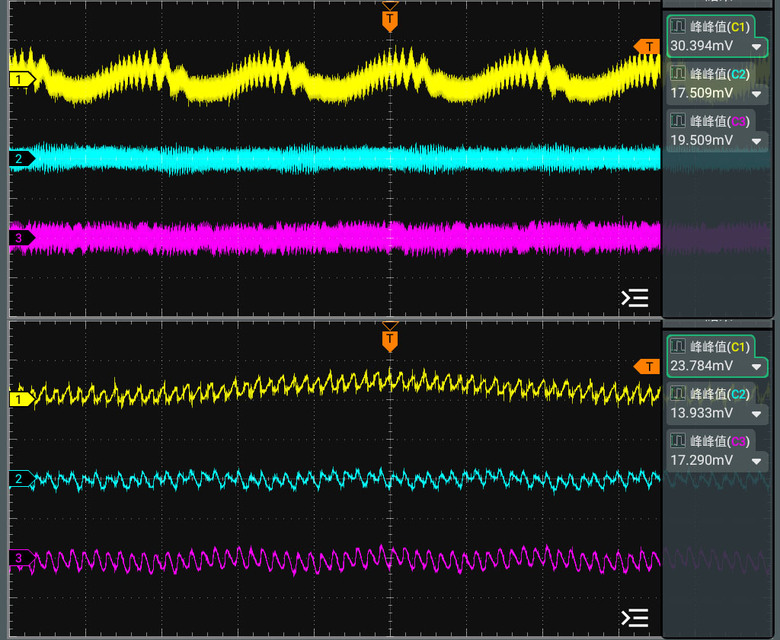This screenshot has height=640, width=780.
Task: Click 峰峰值(C2) label in upper panel
Action: pyautogui.click(x=720, y=74)
